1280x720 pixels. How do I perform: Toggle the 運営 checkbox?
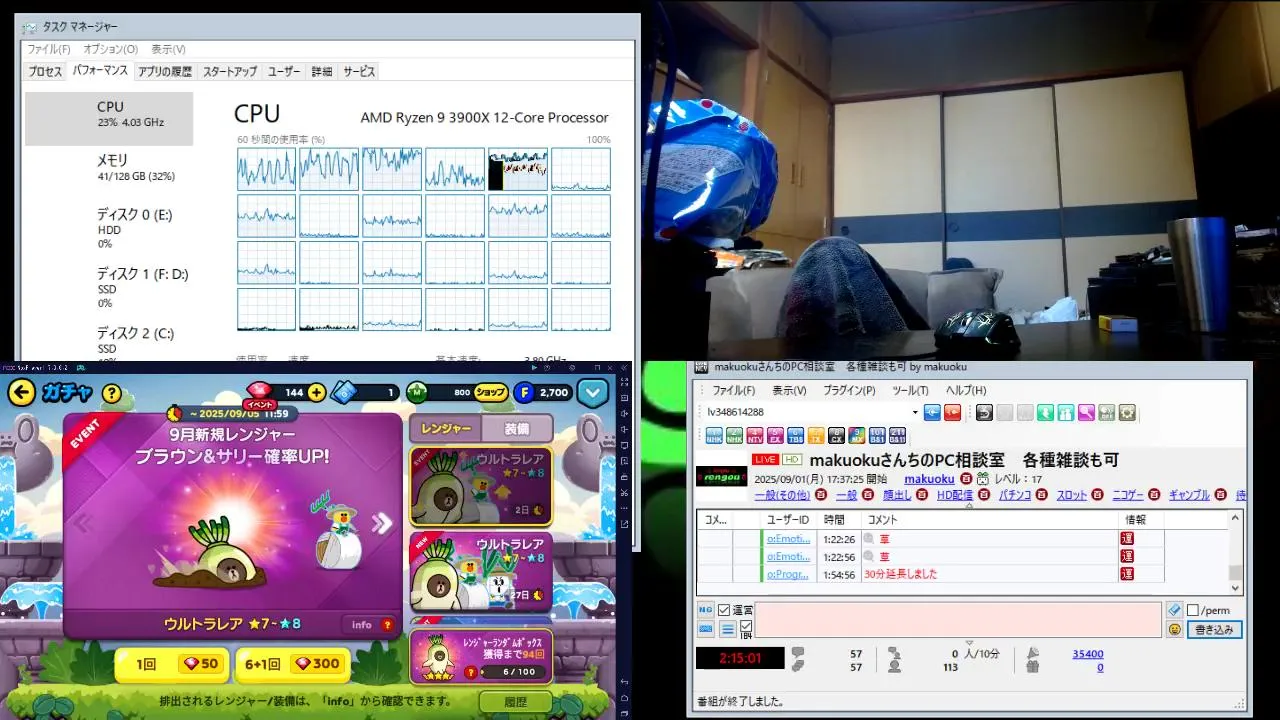pos(724,610)
